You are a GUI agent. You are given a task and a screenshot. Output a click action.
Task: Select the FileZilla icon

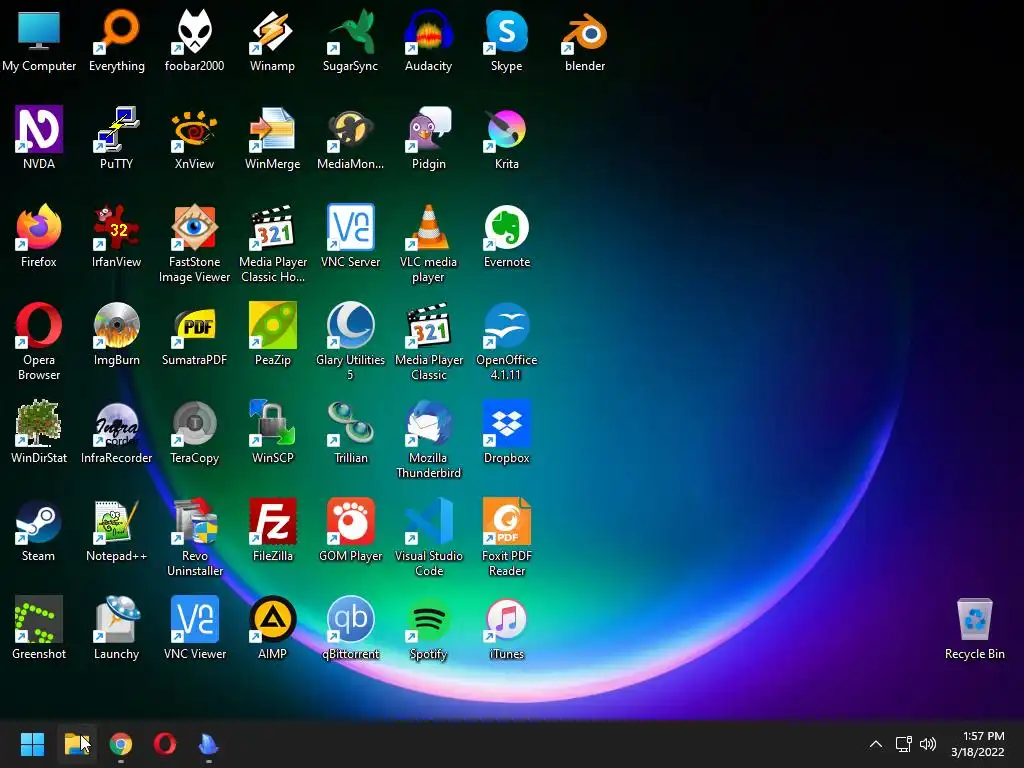point(272,521)
